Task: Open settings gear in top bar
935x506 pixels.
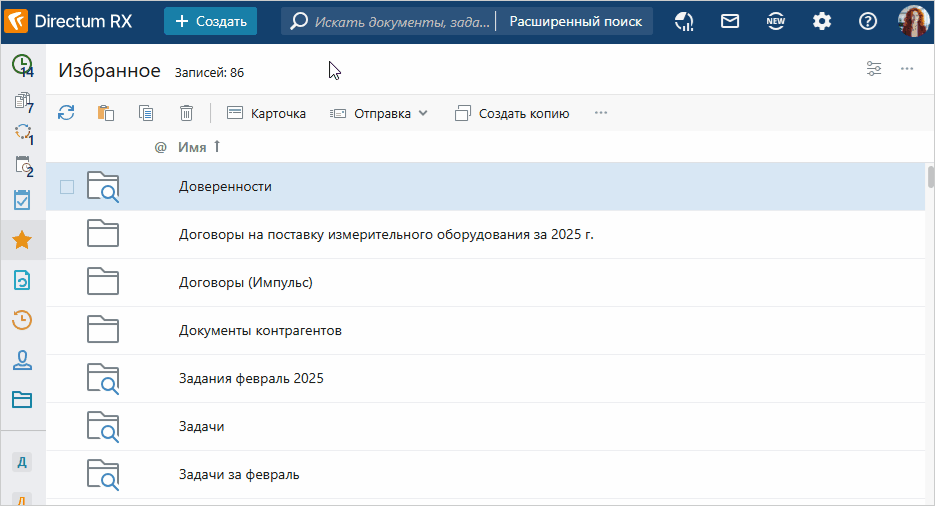Action: click(x=821, y=21)
